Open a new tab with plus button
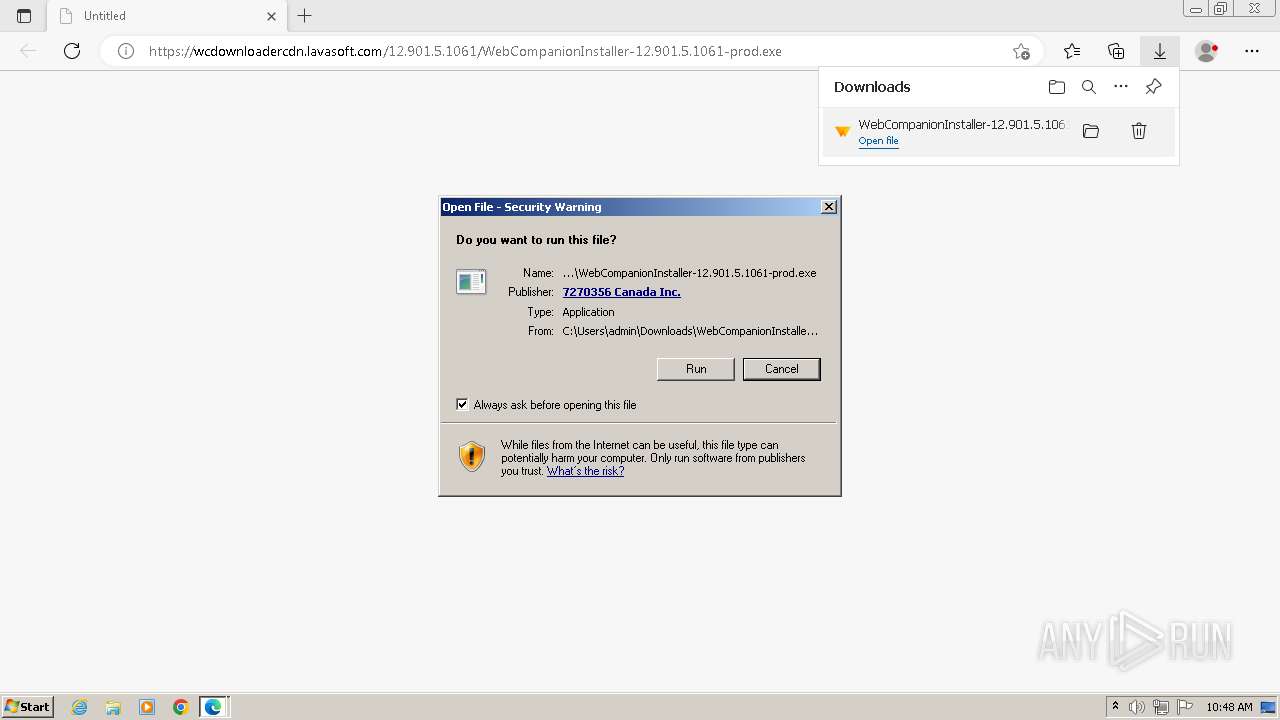 click(x=305, y=16)
